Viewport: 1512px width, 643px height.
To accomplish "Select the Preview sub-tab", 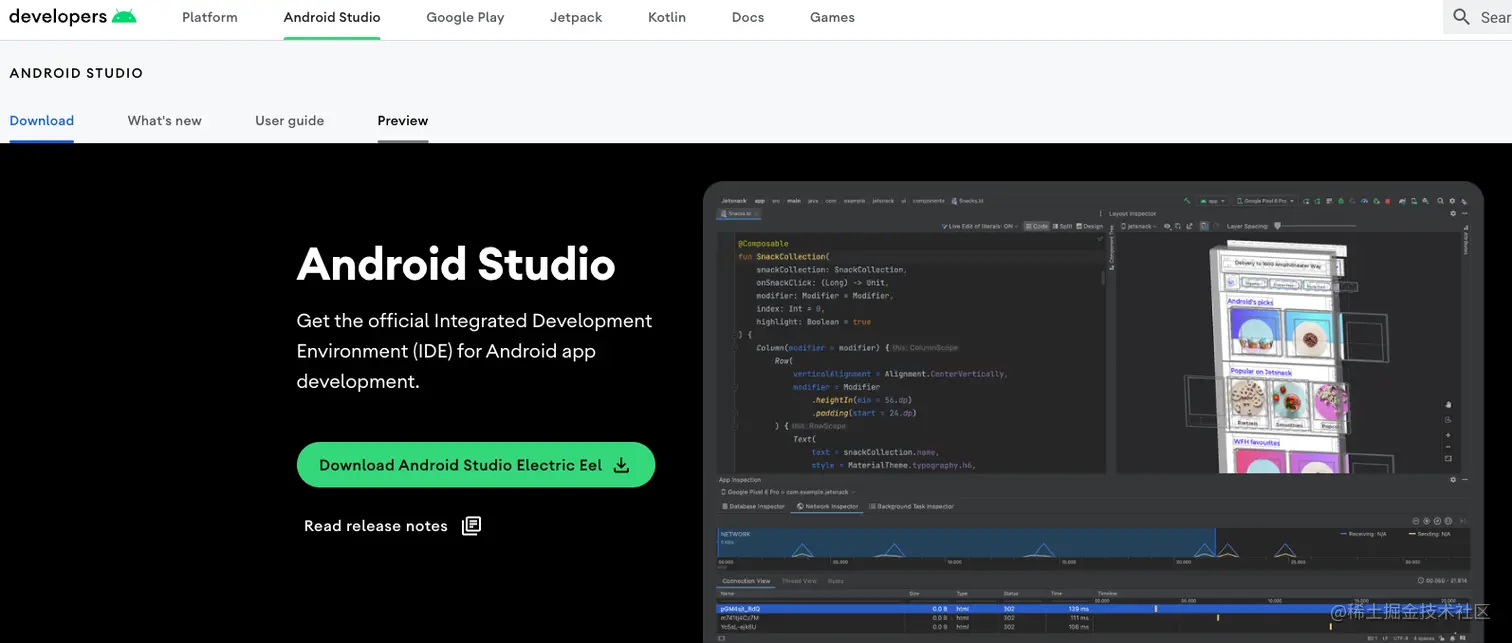I will pyautogui.click(x=403, y=120).
